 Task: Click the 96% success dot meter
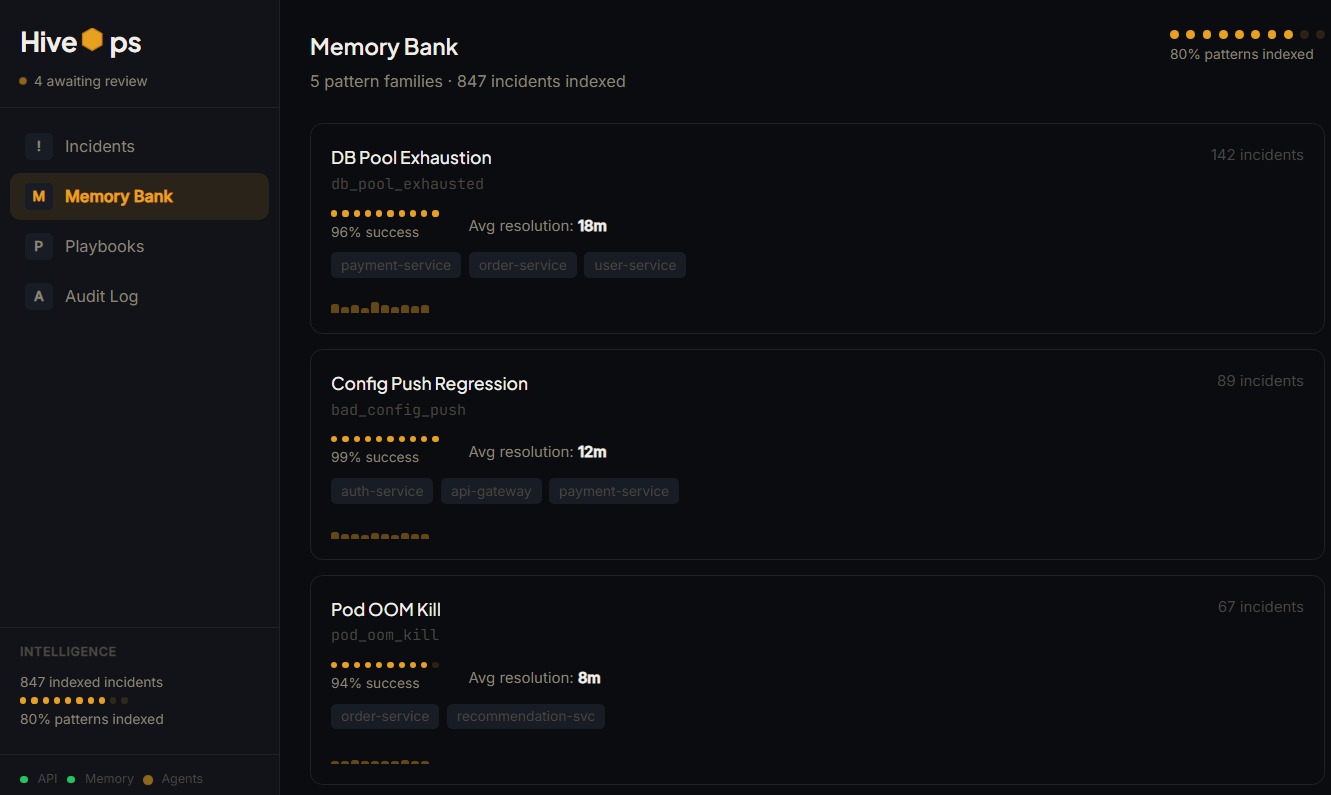point(385,213)
